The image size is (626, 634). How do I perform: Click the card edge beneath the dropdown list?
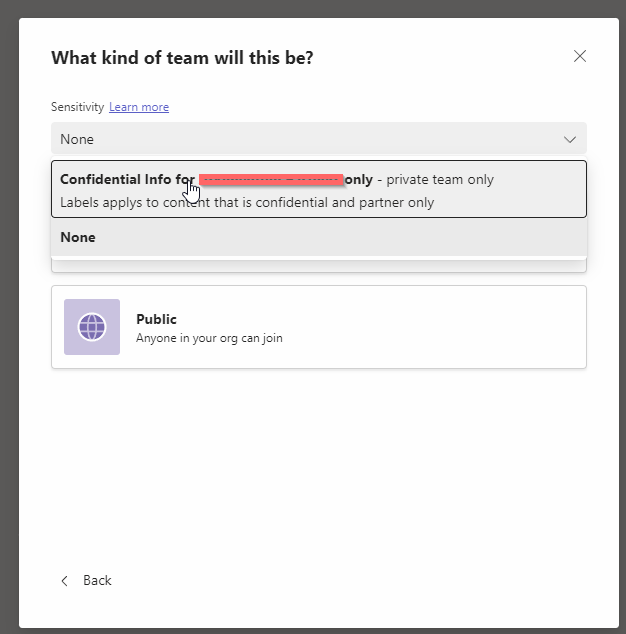point(319,266)
